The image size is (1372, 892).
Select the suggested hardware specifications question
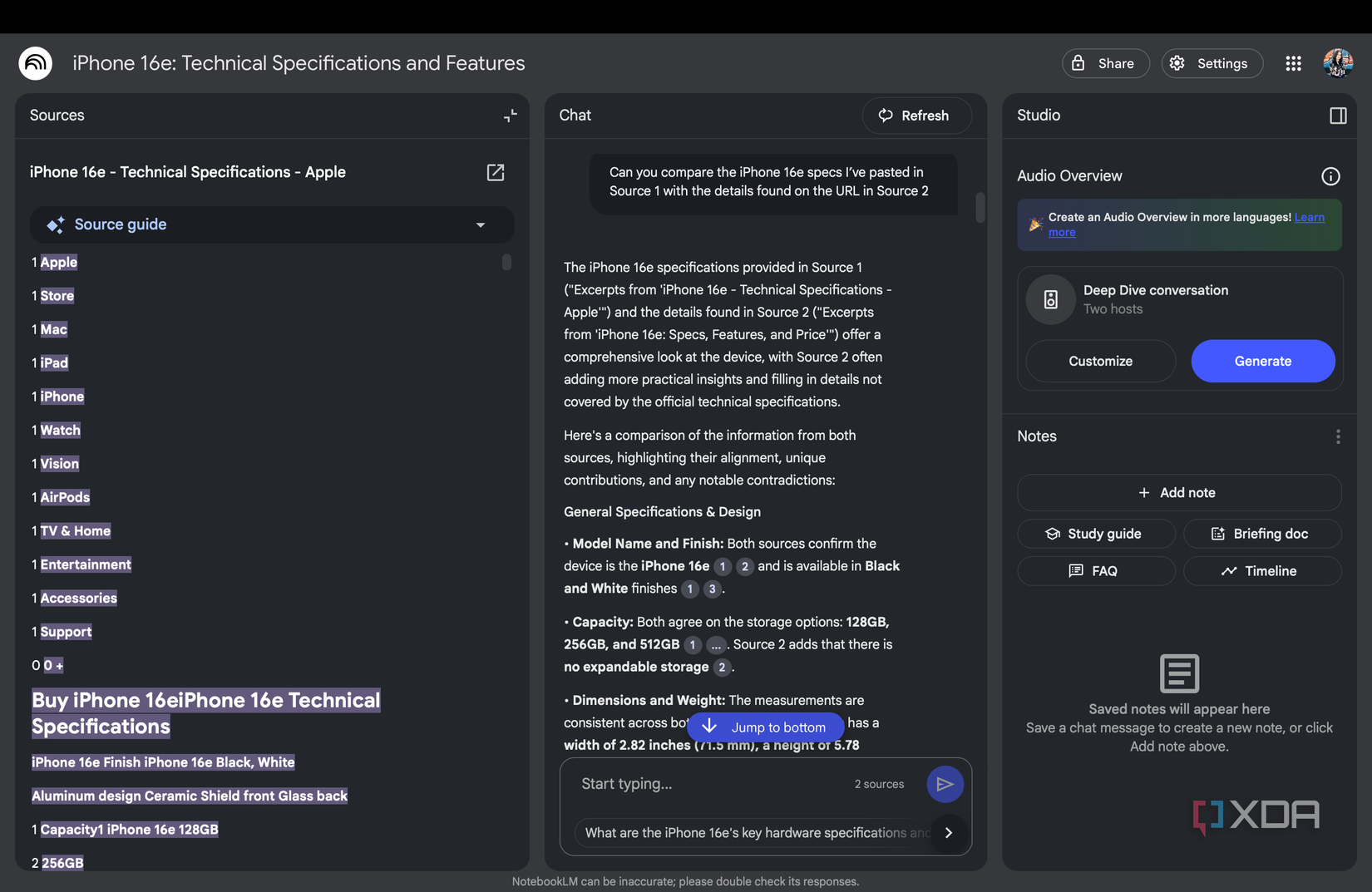[756, 832]
